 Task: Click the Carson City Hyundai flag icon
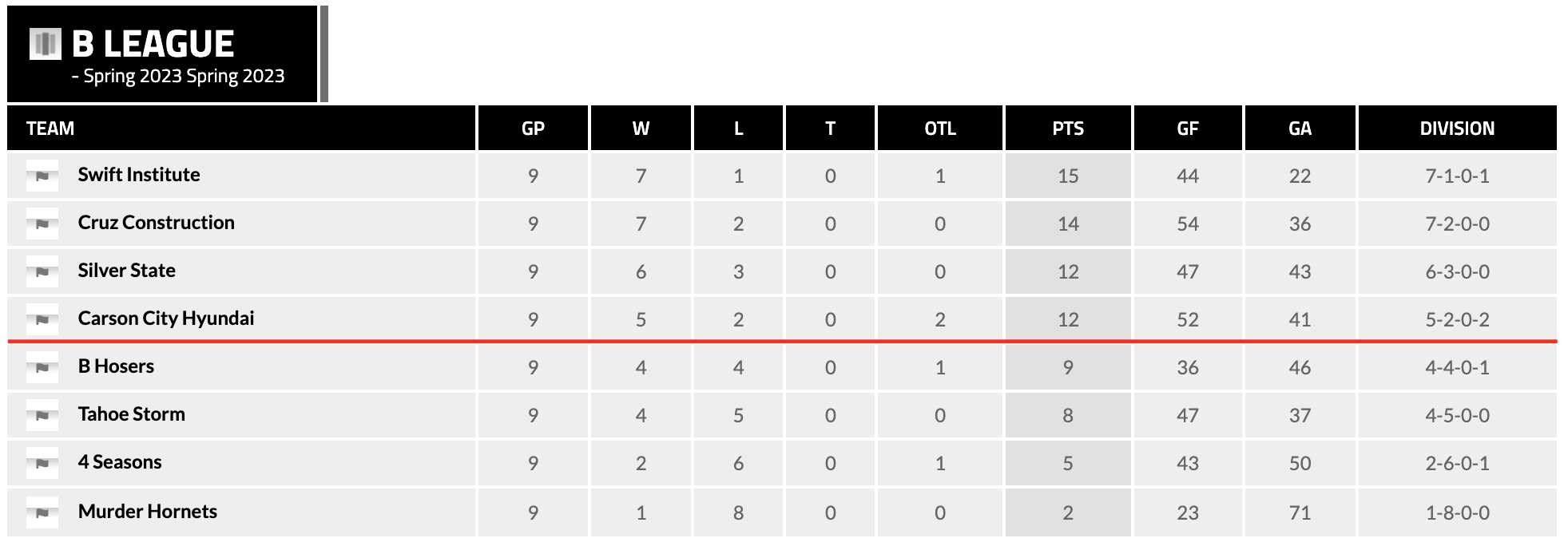tap(42, 319)
